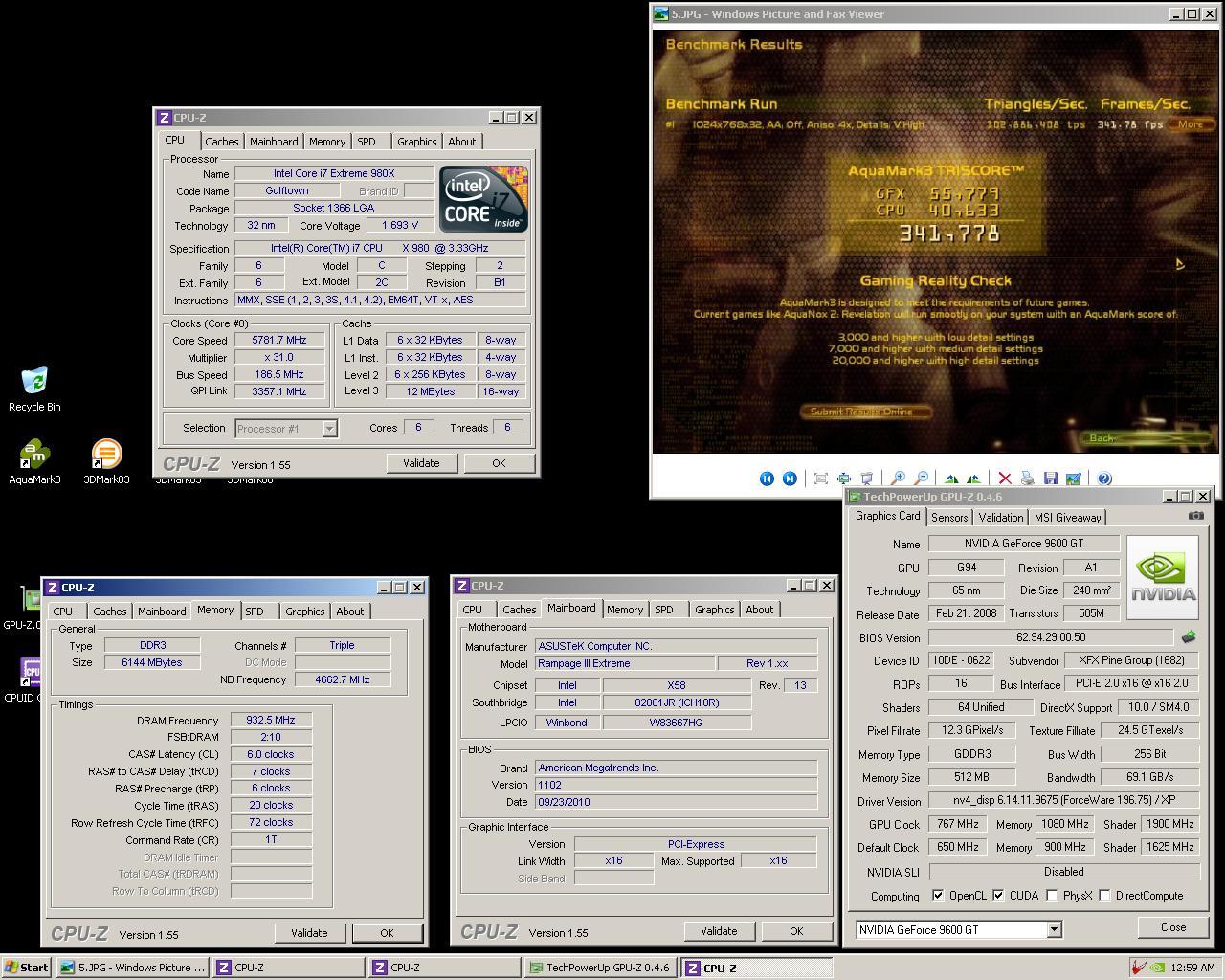
Task: Click GPU-Z title bar system icon
Action: point(855,497)
